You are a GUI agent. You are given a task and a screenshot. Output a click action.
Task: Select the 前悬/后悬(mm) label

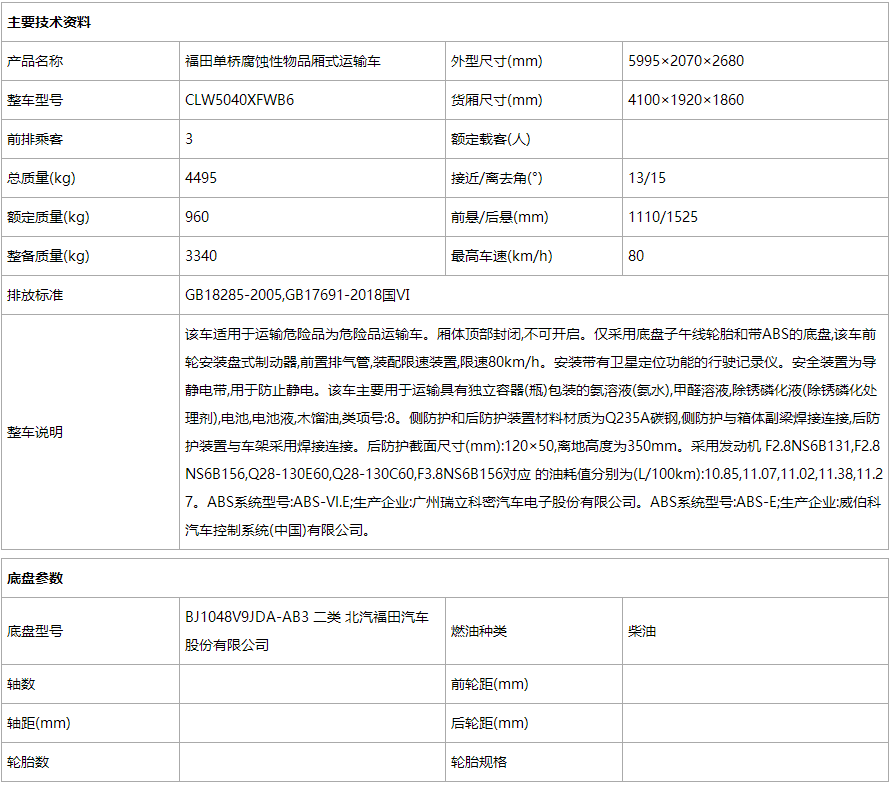[499, 217]
